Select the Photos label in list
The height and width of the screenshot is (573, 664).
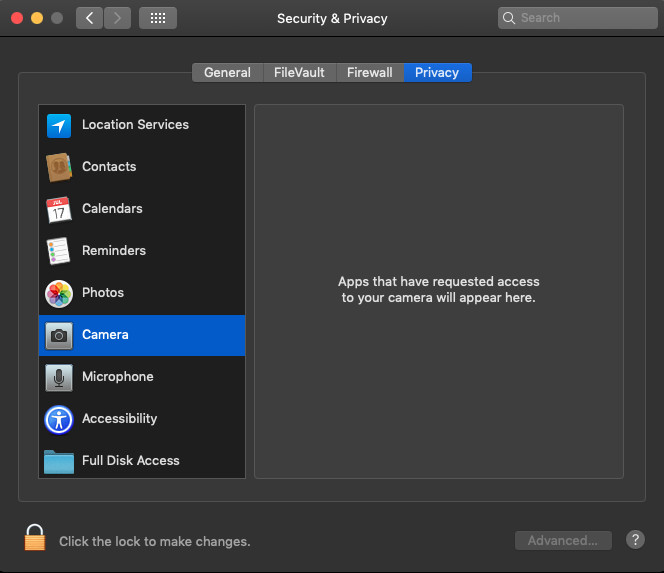[x=103, y=292]
